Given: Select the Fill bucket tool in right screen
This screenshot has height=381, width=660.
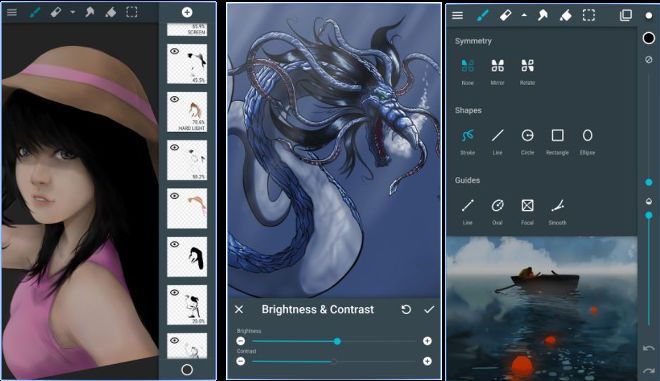Looking at the screenshot, I should click(x=565, y=16).
